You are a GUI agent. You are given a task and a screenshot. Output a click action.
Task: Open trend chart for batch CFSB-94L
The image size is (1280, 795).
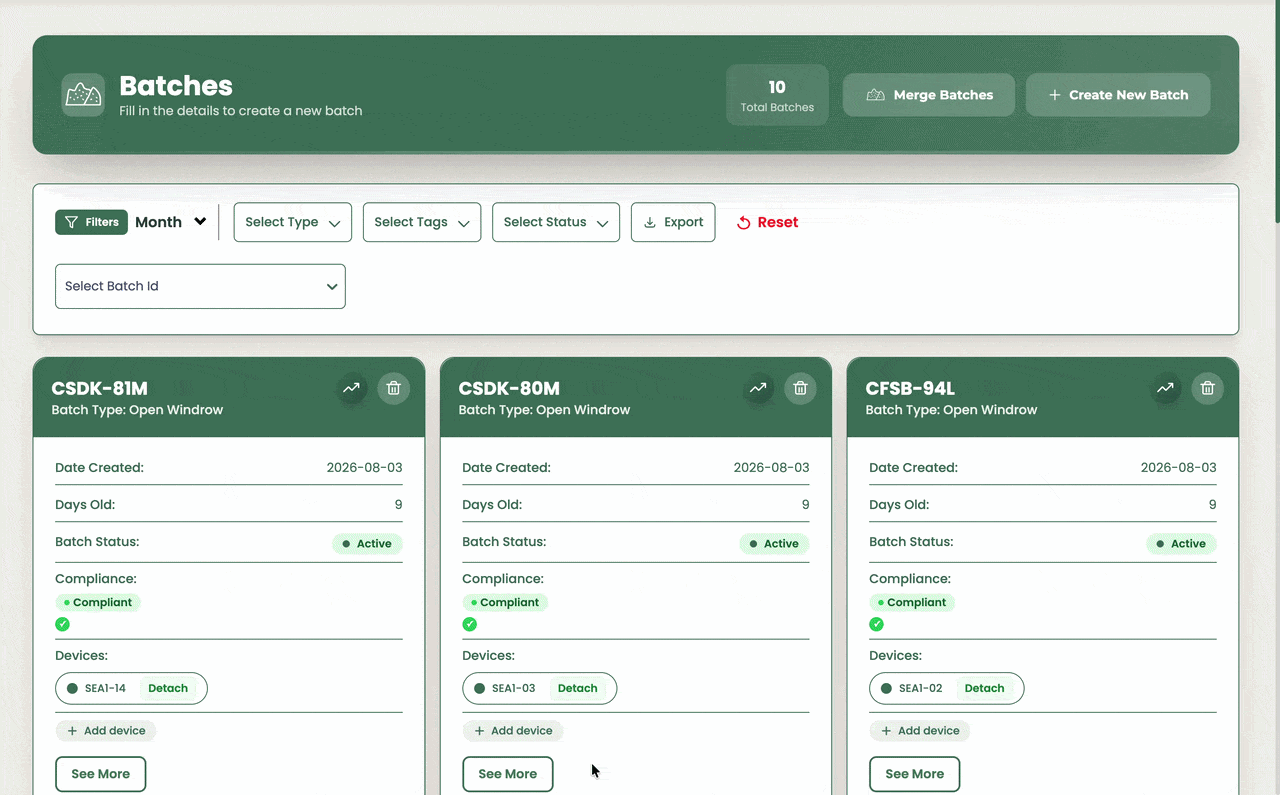(1165, 388)
